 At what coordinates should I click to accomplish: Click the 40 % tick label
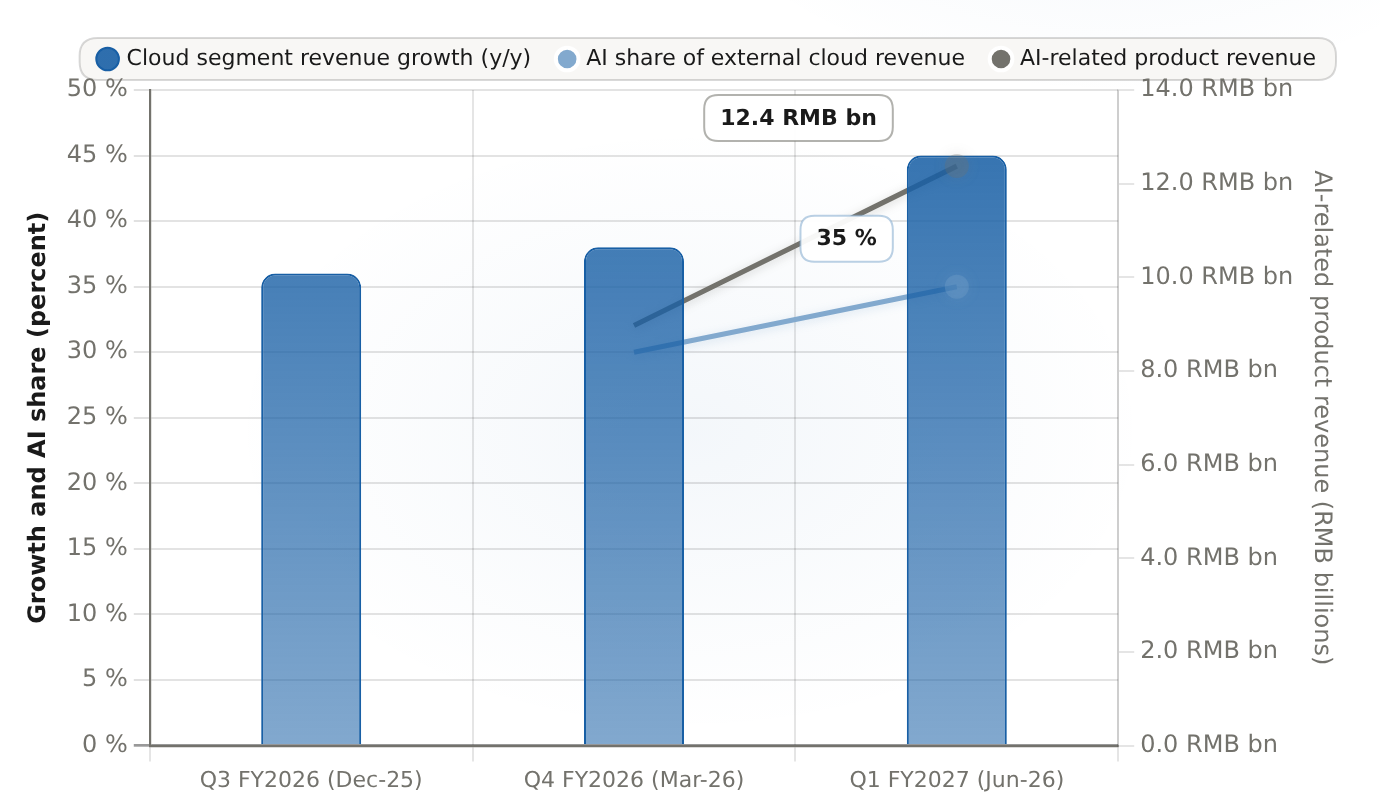point(98,220)
